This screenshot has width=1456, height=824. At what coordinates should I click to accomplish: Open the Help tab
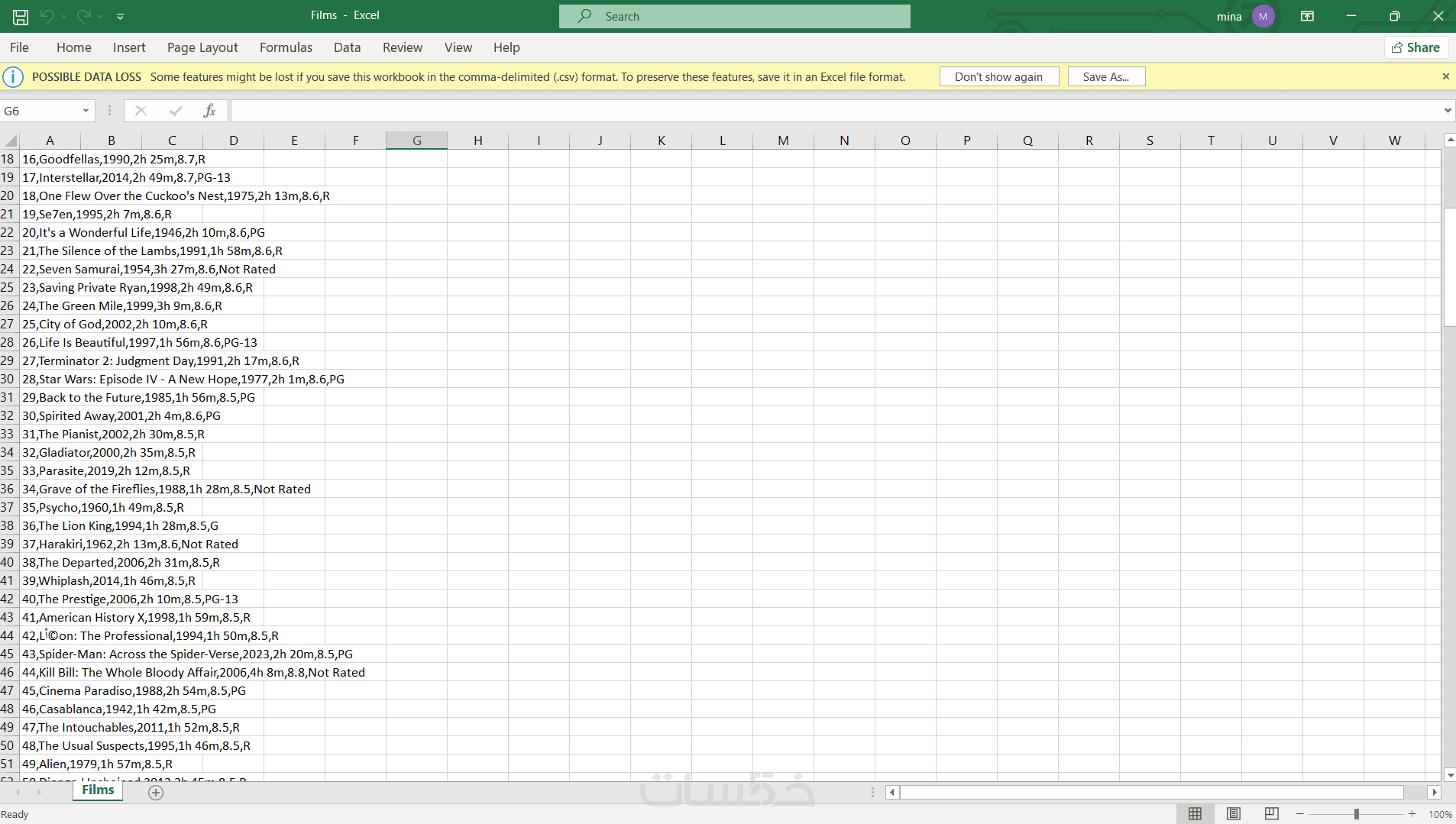pyautogui.click(x=506, y=47)
